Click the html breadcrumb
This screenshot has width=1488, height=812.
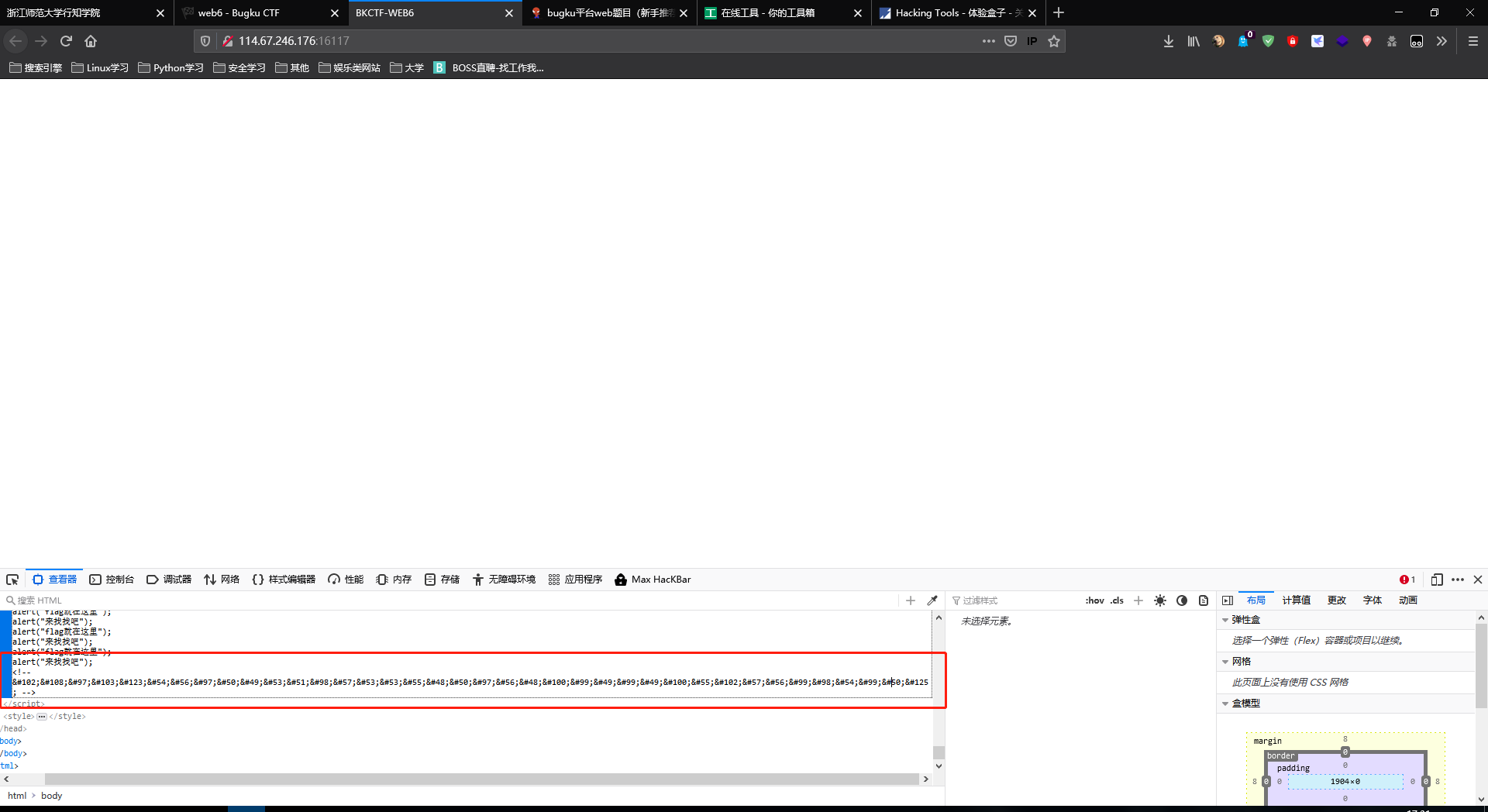(17, 796)
